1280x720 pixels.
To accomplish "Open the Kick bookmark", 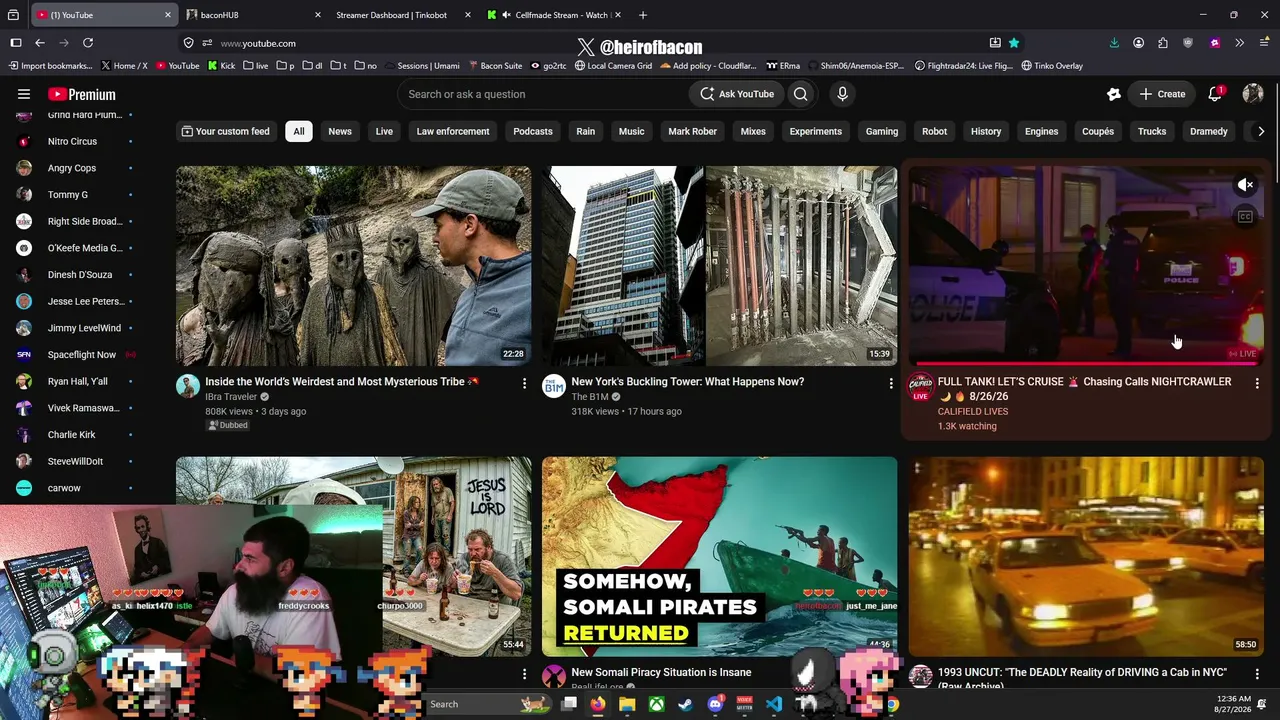I will pyautogui.click(x=221, y=66).
